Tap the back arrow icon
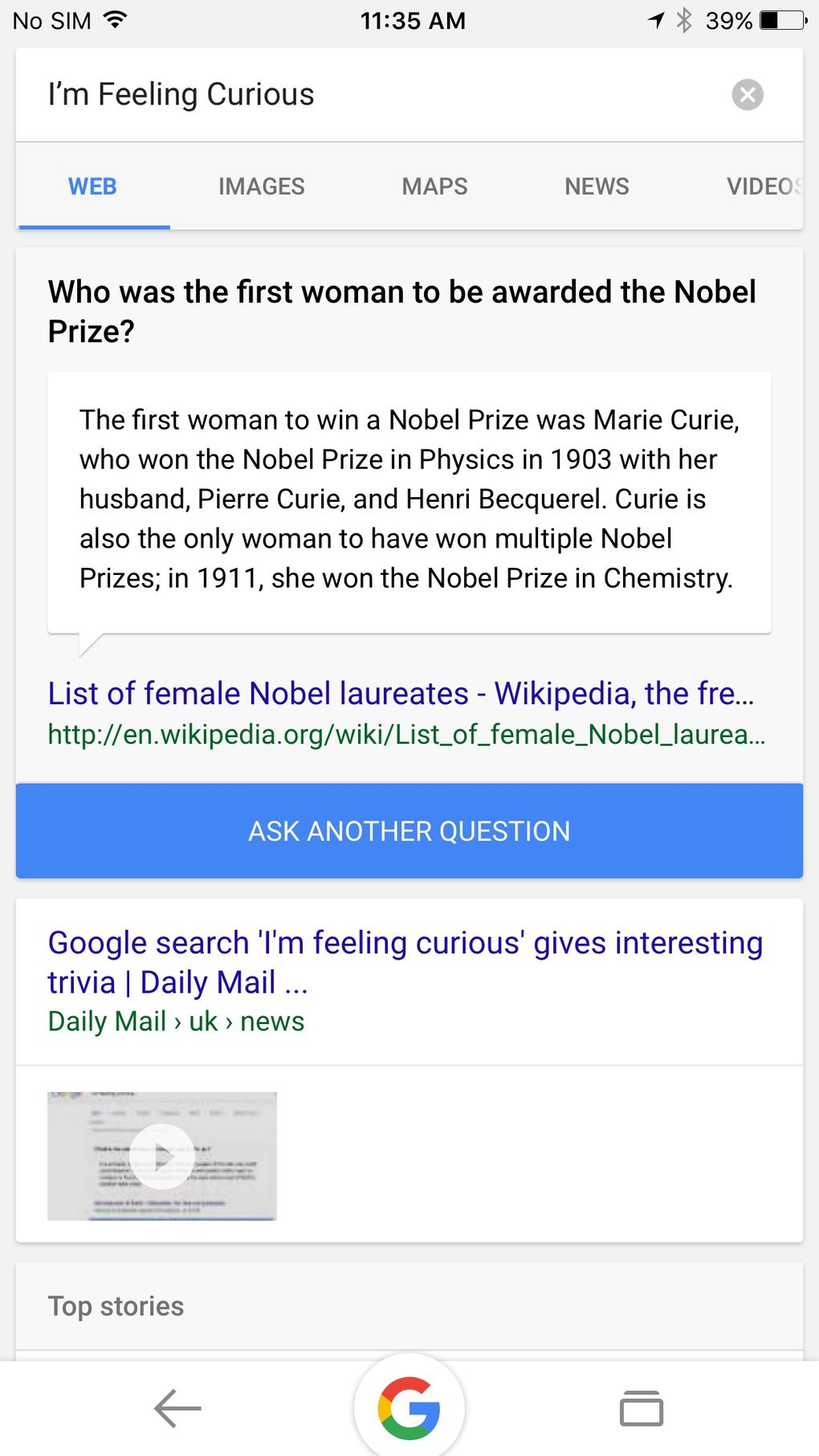The image size is (819, 1456). 177,1409
